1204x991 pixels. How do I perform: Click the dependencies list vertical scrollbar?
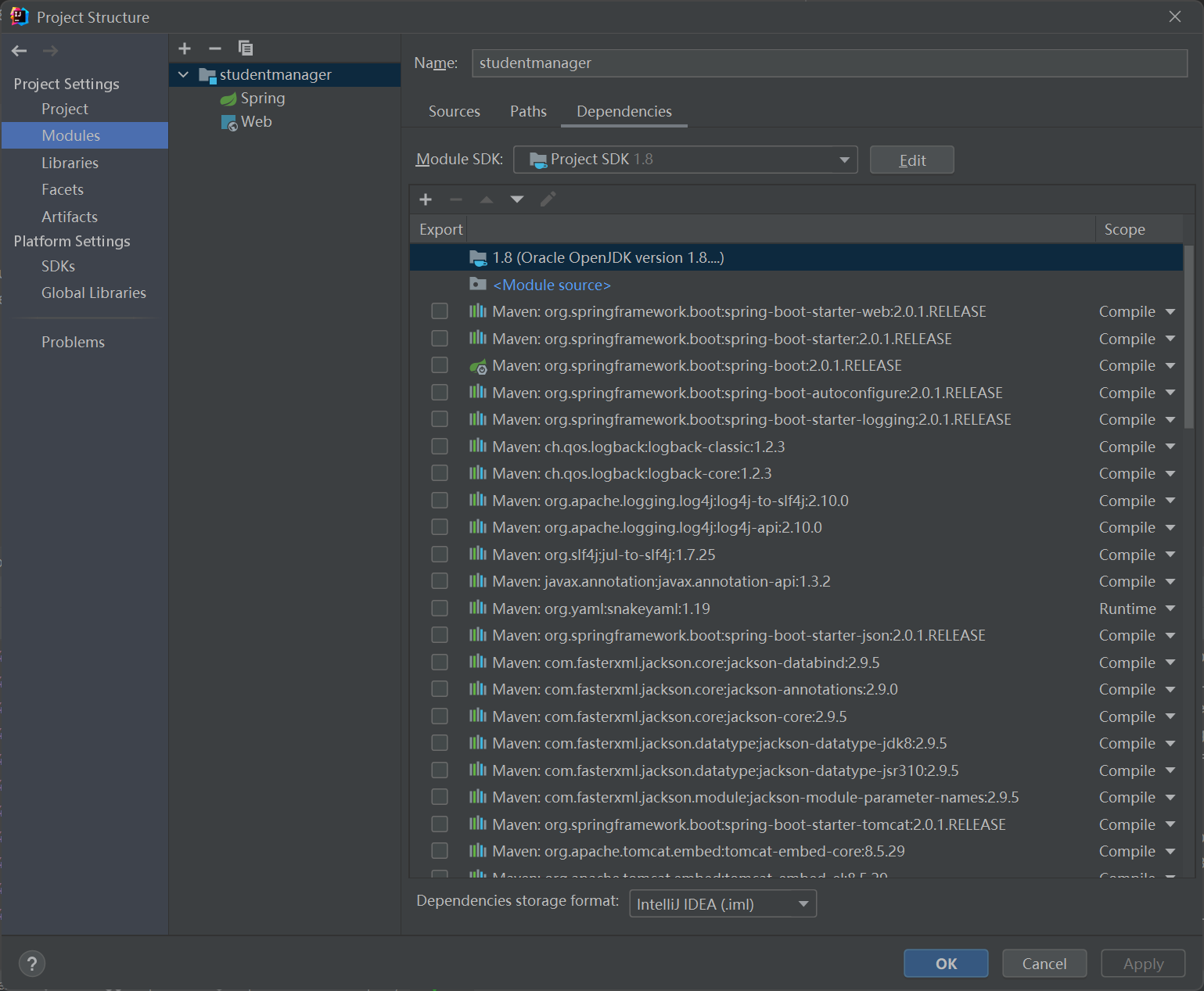pyautogui.click(x=1189, y=336)
